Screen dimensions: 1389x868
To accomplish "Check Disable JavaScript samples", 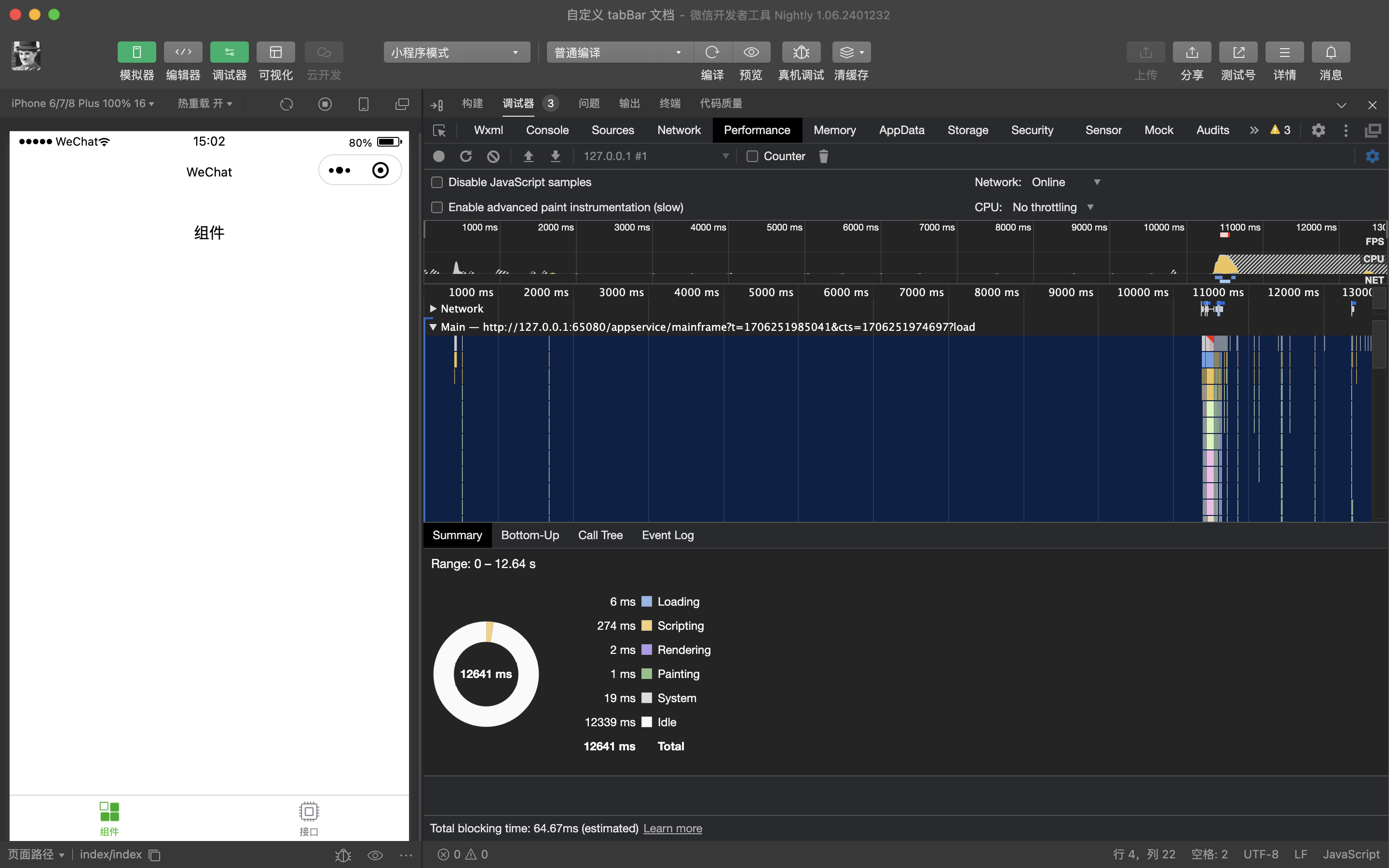I will pyautogui.click(x=437, y=182).
